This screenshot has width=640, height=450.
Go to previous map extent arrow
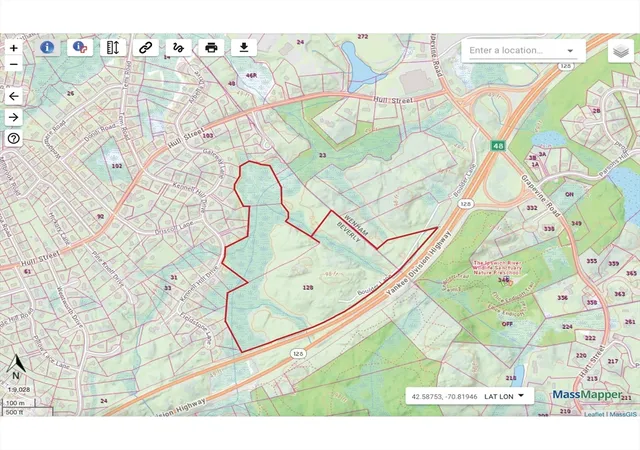pyautogui.click(x=13, y=96)
